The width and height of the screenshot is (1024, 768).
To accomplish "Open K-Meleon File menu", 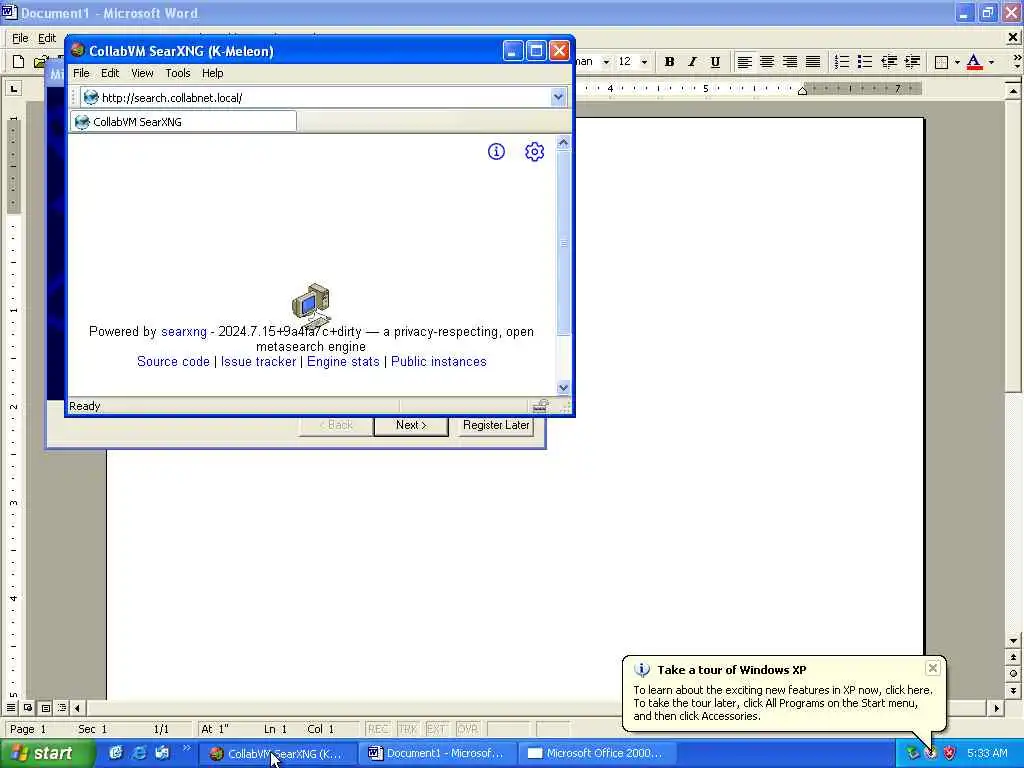I will click(x=81, y=73).
